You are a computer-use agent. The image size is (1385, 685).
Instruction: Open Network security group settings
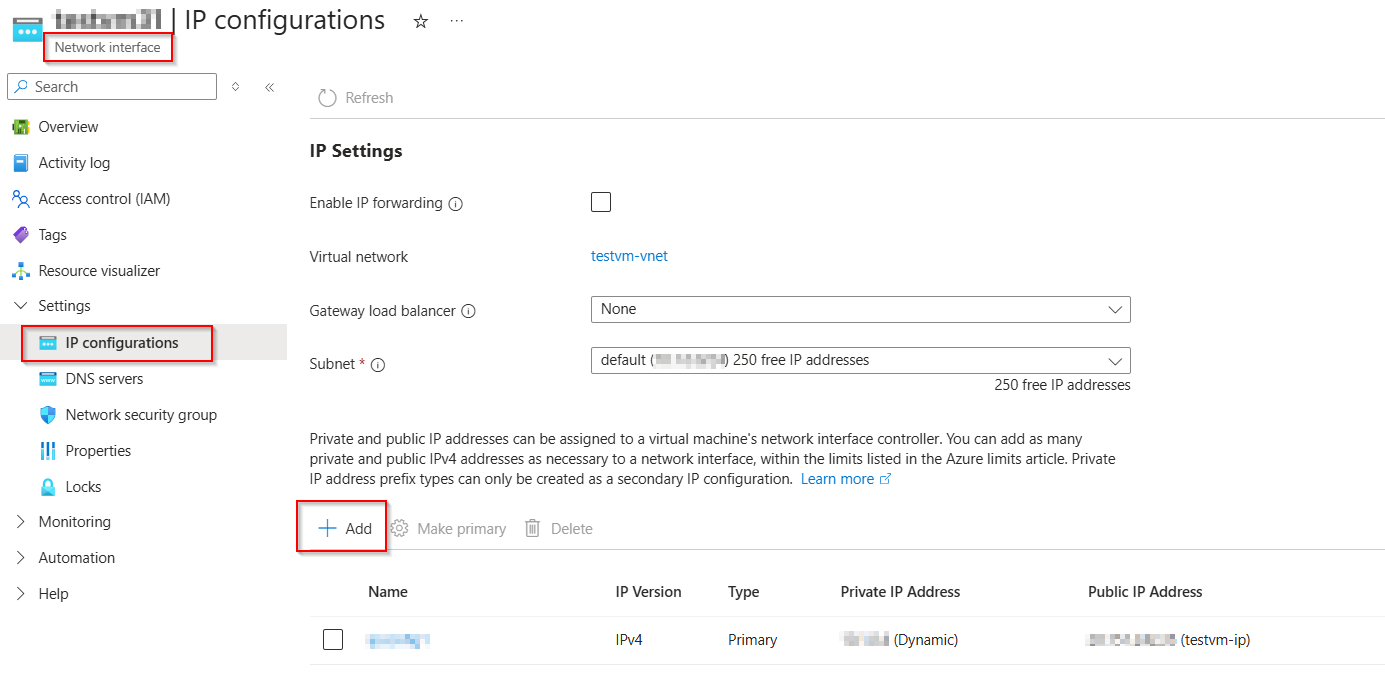click(x=143, y=415)
